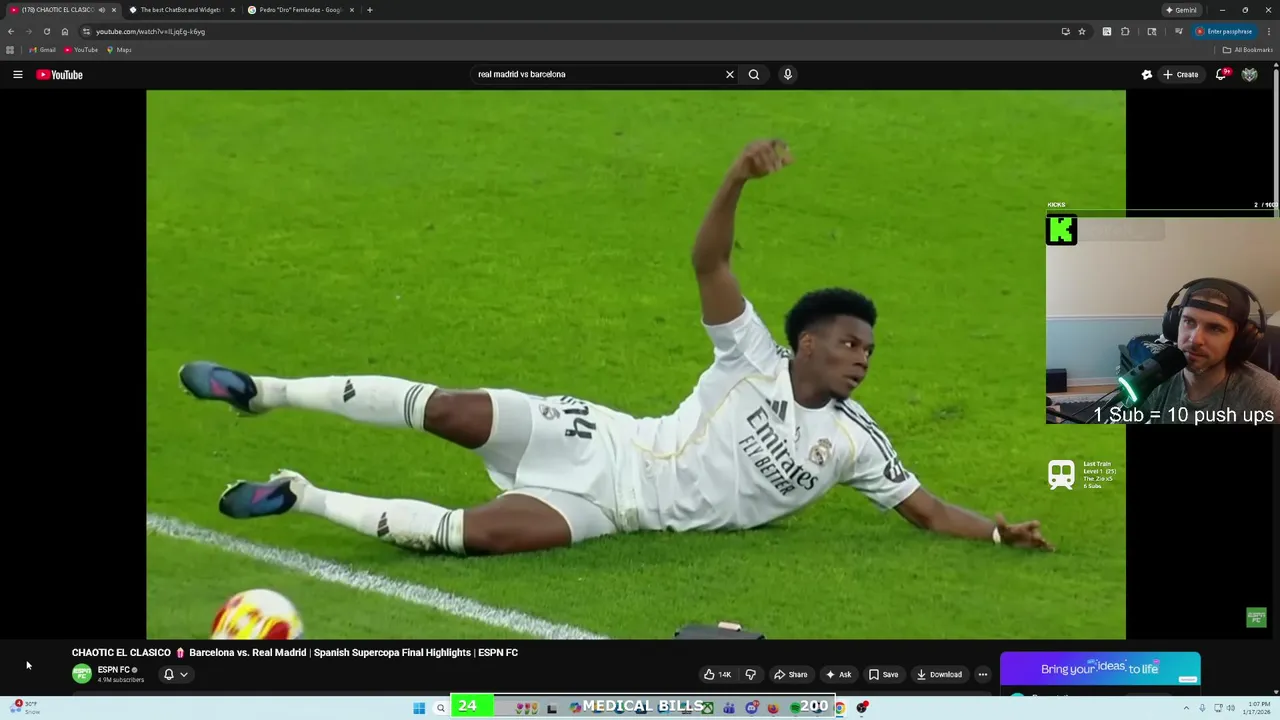The image size is (1280, 720).
Task: Click the icon left of Create
Action: tap(1147, 74)
